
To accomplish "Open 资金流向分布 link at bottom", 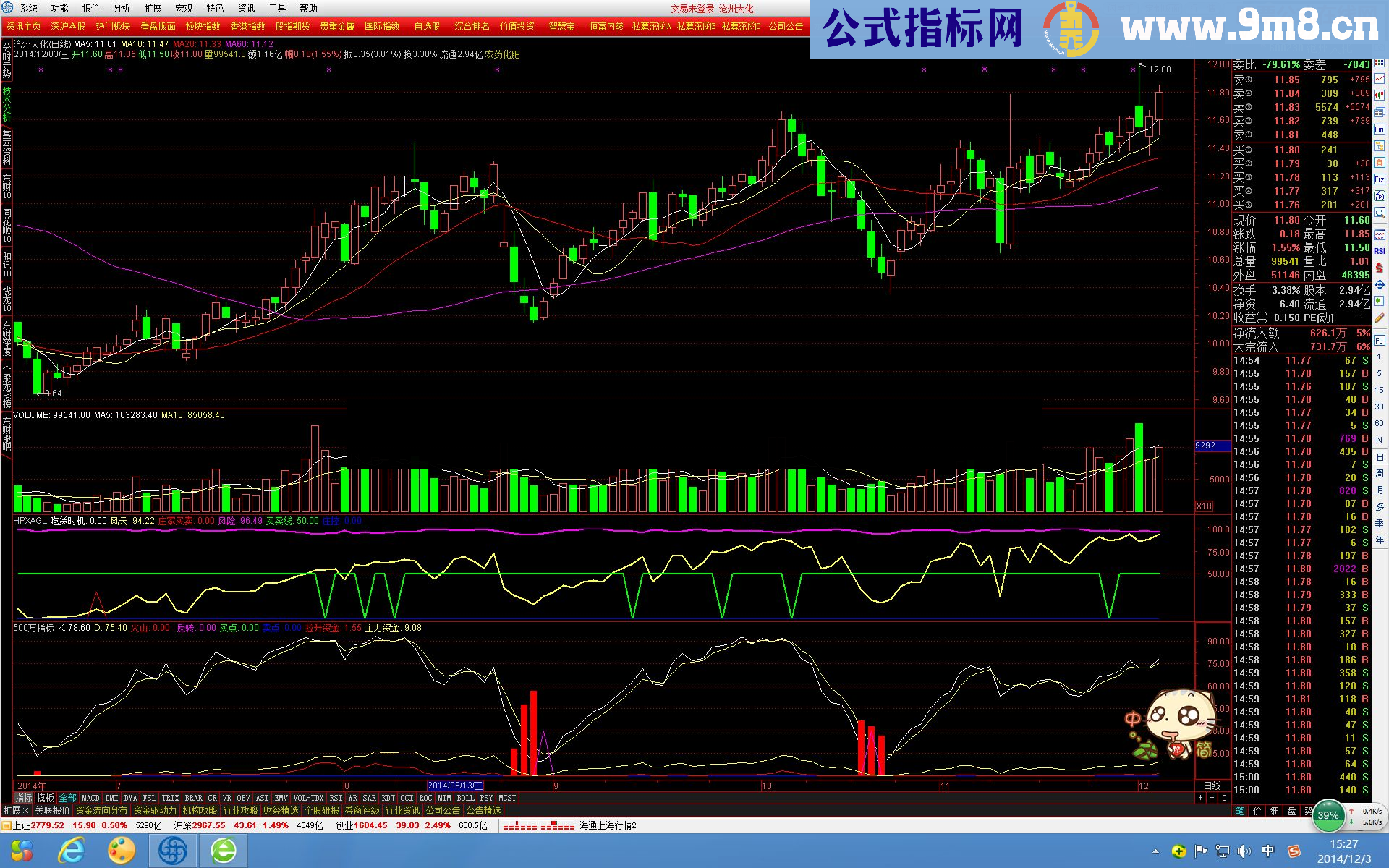I will pos(101,810).
